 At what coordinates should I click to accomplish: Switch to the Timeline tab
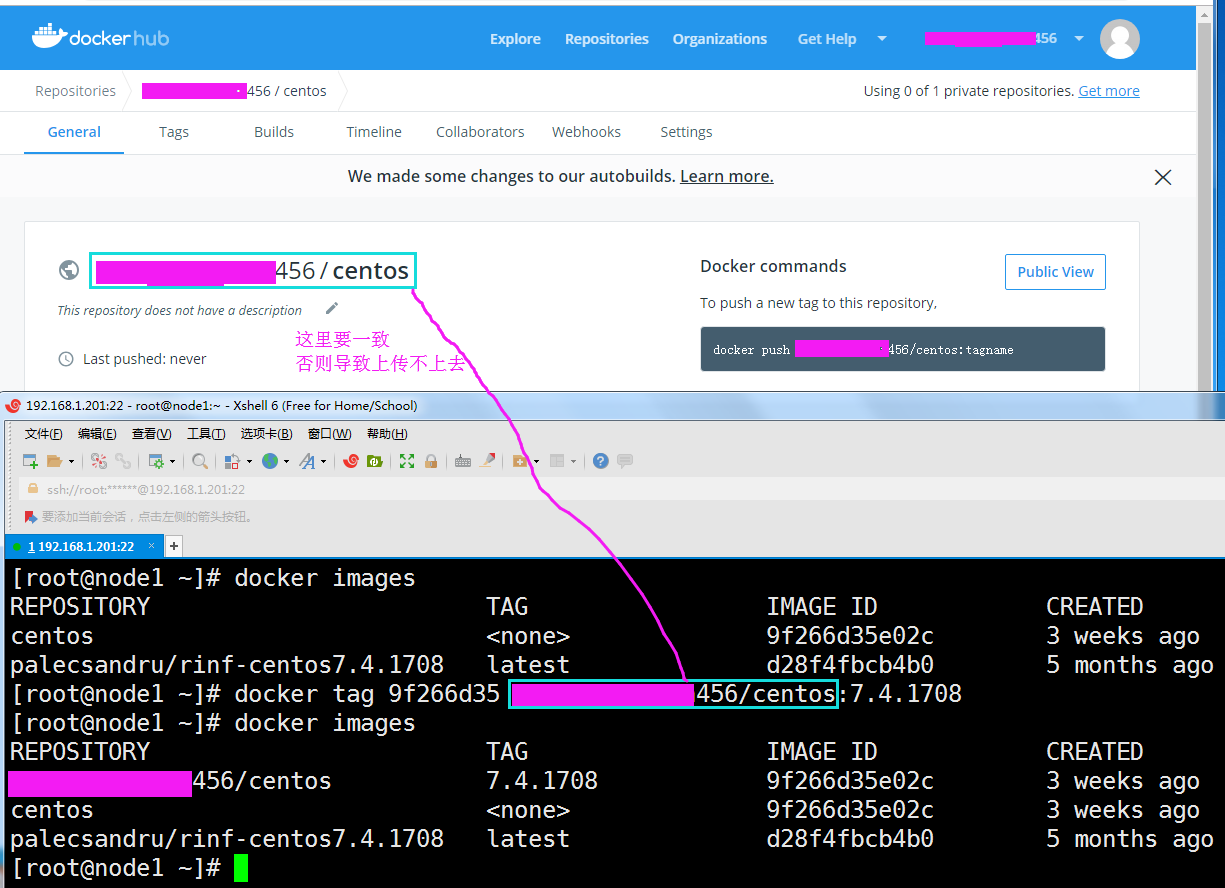point(374,132)
